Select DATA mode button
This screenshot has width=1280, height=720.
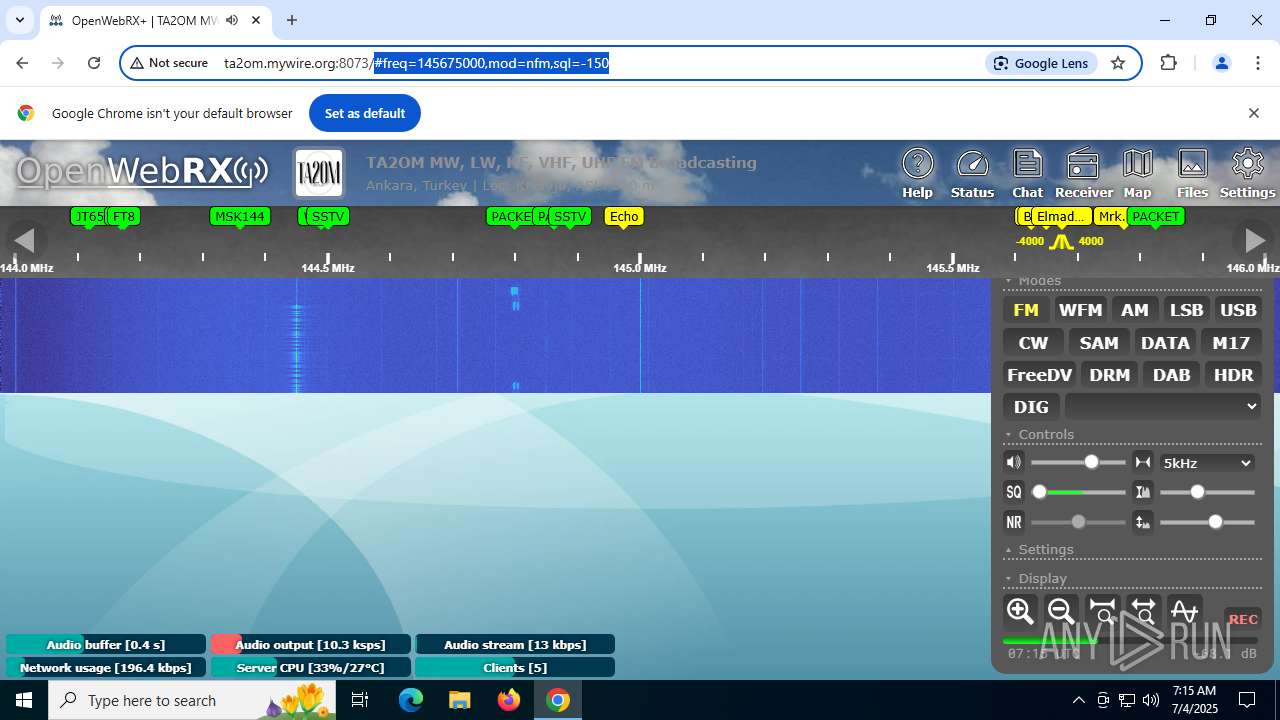[1165, 343]
